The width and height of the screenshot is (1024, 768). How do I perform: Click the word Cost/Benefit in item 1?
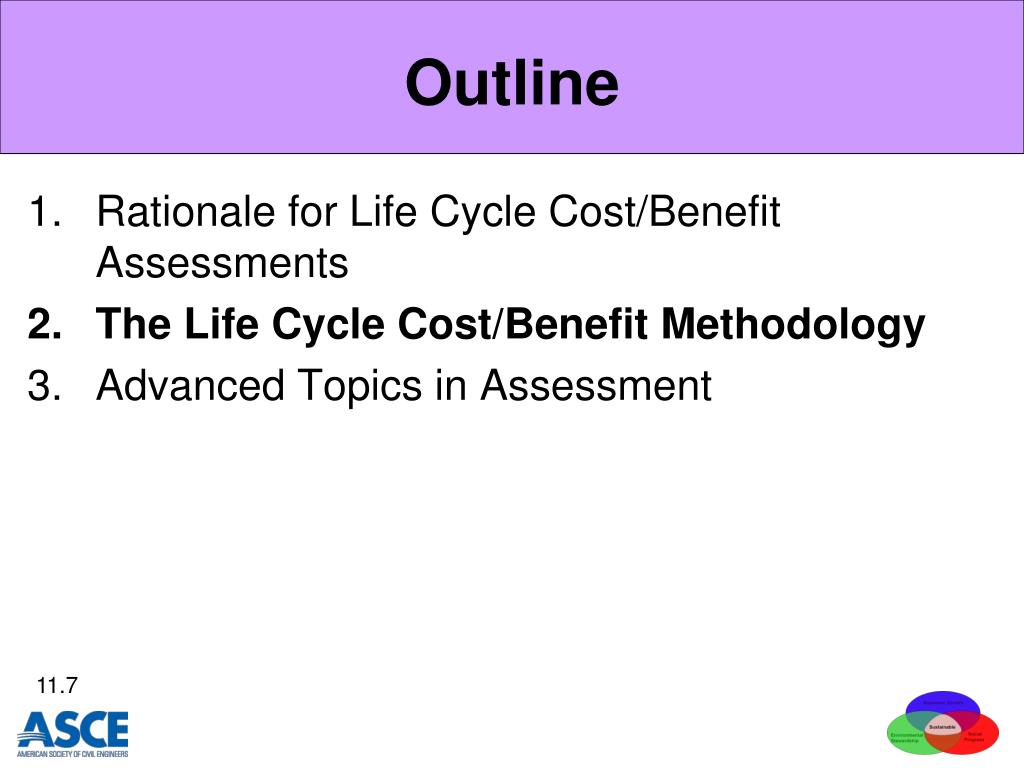tap(664, 212)
